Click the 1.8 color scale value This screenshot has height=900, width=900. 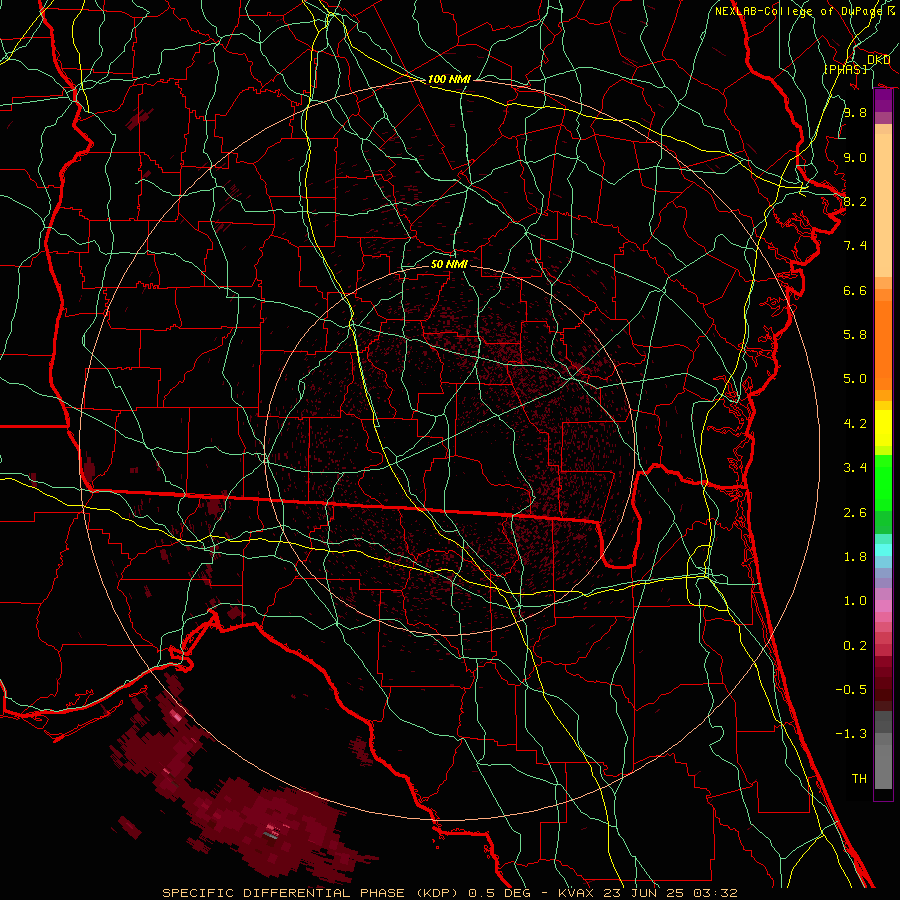tap(855, 557)
